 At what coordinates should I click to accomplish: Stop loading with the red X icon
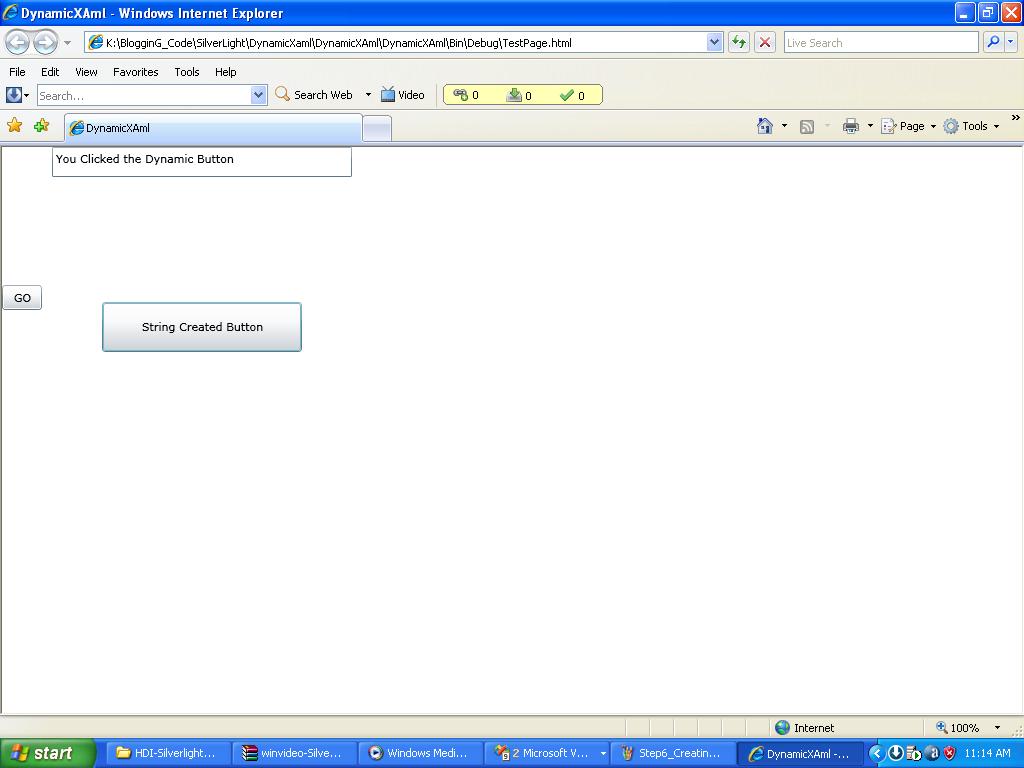pyautogui.click(x=765, y=42)
